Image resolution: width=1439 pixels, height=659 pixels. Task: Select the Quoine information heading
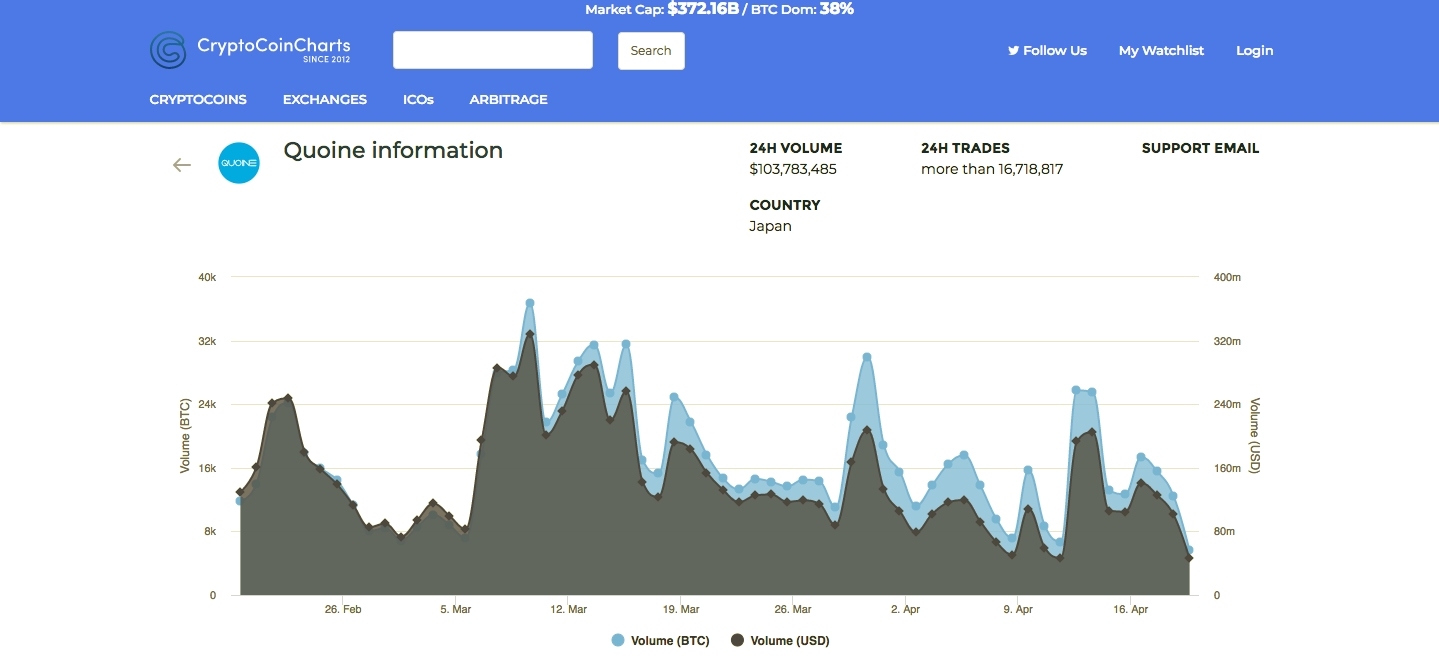coord(393,151)
